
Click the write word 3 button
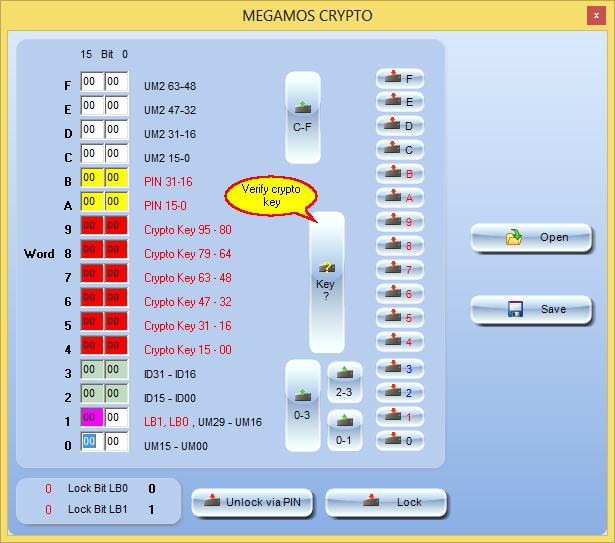(x=400, y=369)
